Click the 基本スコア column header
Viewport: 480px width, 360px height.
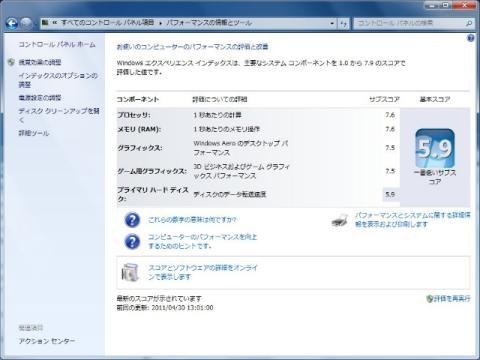click(x=435, y=99)
